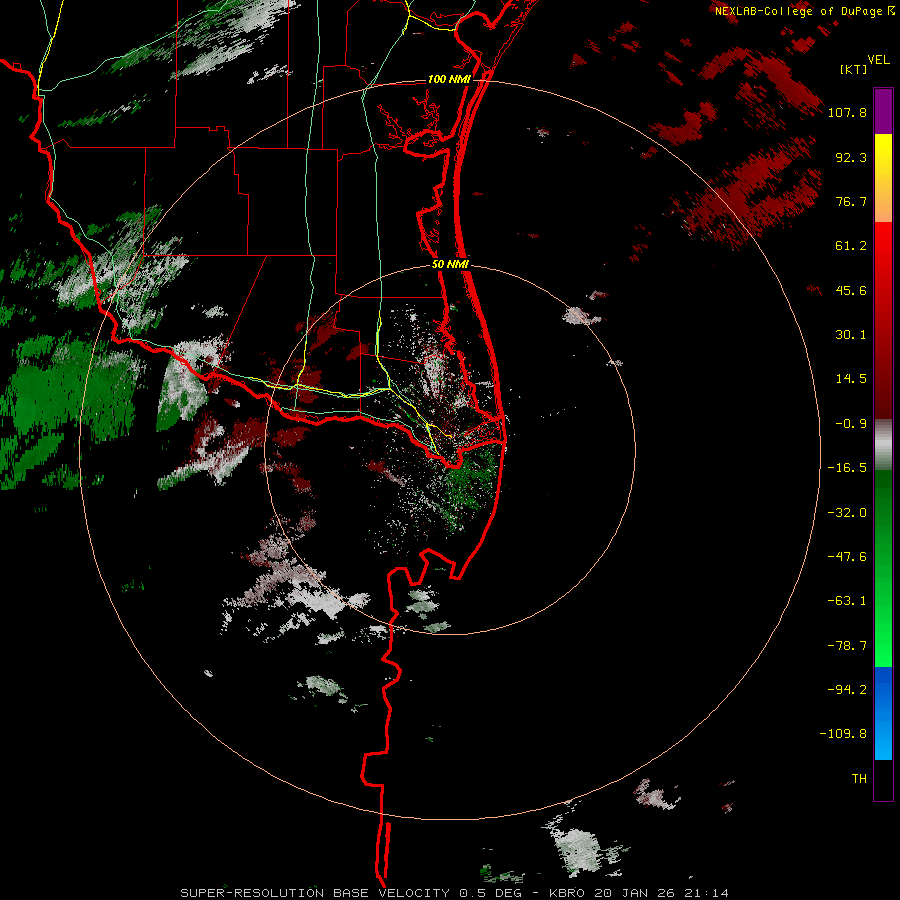Click the Super-Resolution Base Velocity caption

[455, 893]
